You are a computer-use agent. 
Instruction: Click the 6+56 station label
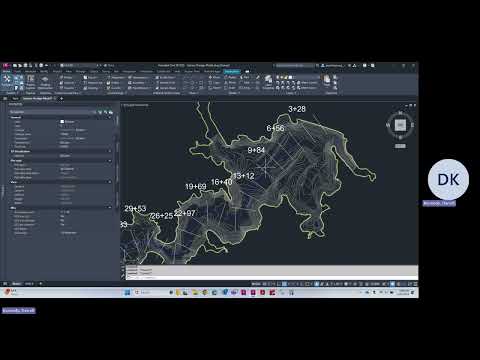(x=275, y=128)
